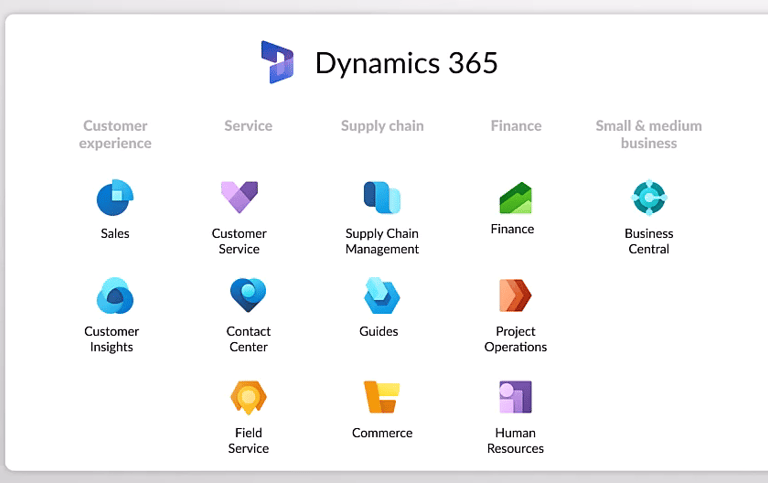Click the Contact Center label

click(248, 339)
